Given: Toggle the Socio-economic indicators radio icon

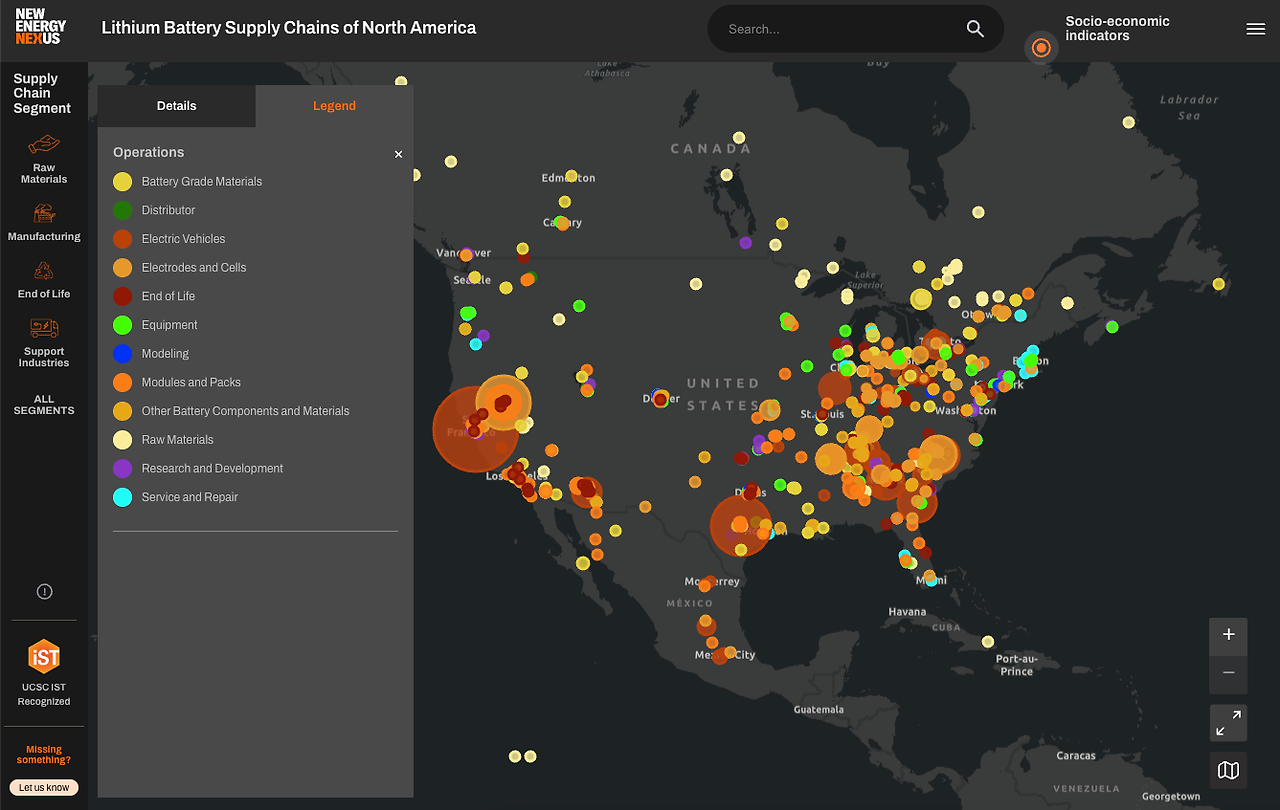Looking at the screenshot, I should coord(1041,47).
